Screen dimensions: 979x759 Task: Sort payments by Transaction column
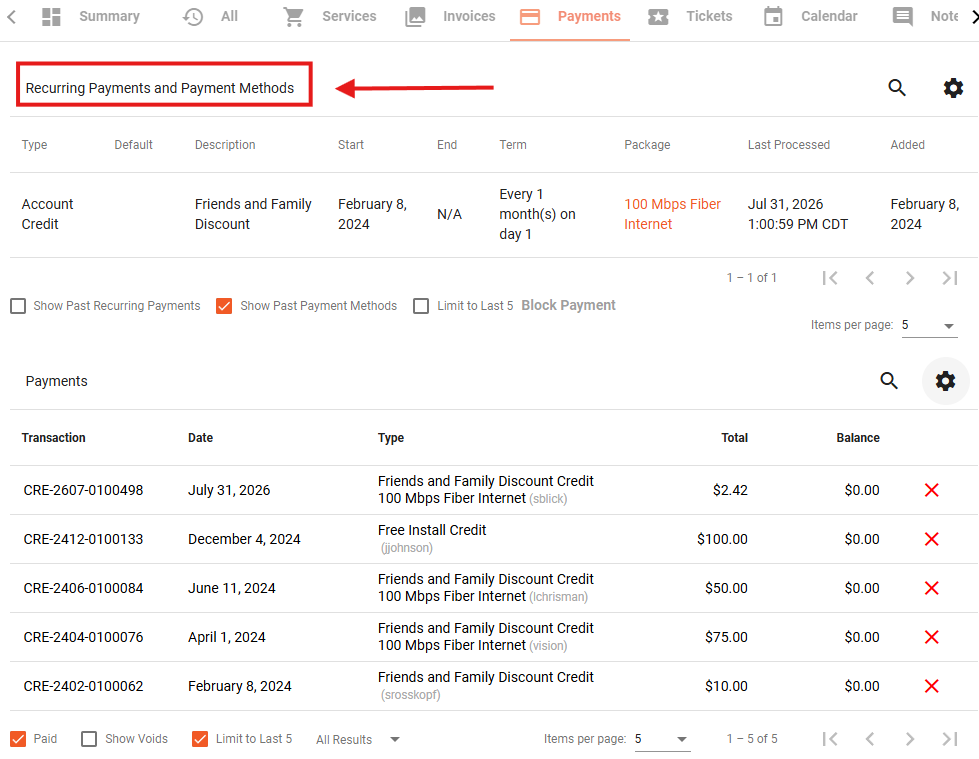[54, 438]
